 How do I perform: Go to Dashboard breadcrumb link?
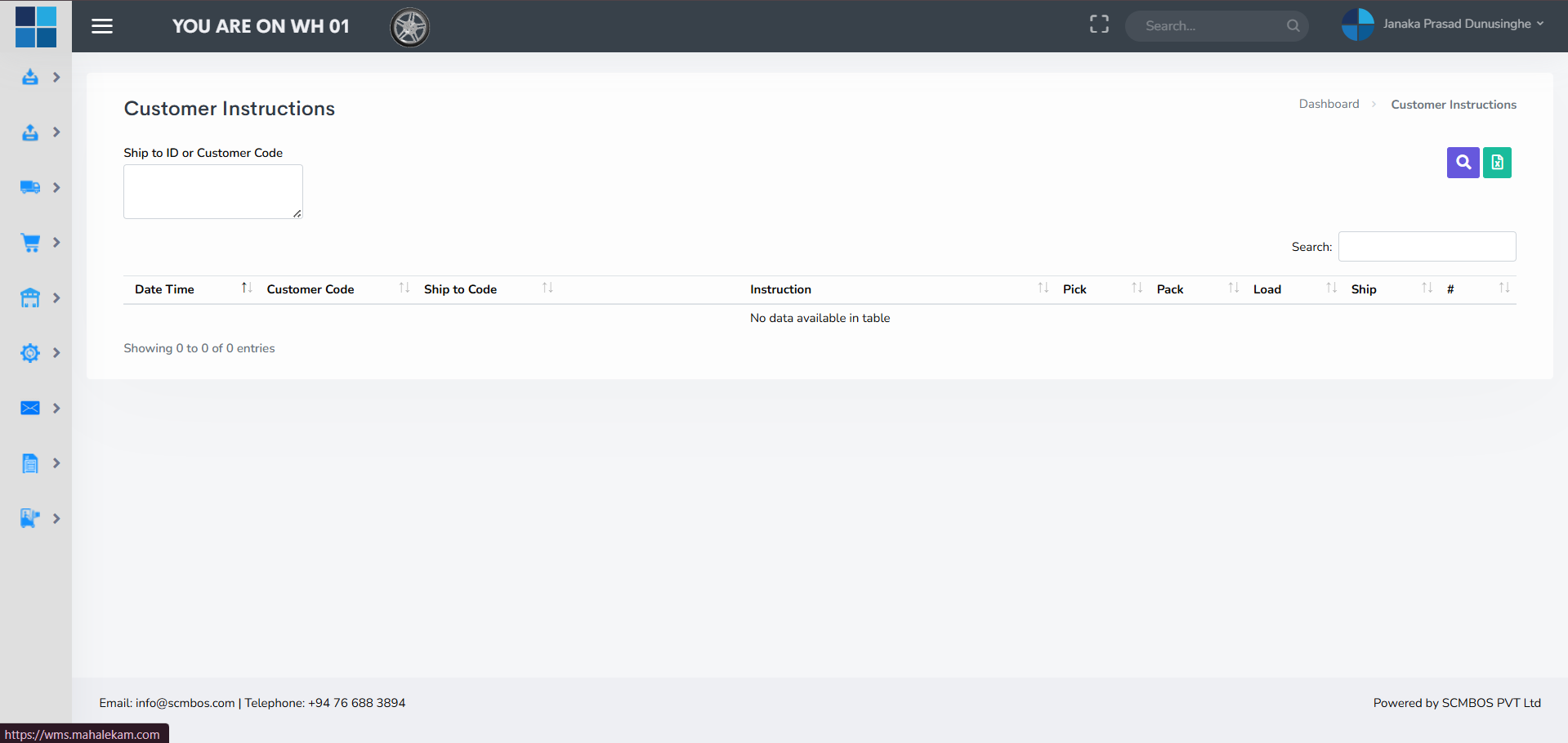pyautogui.click(x=1329, y=104)
